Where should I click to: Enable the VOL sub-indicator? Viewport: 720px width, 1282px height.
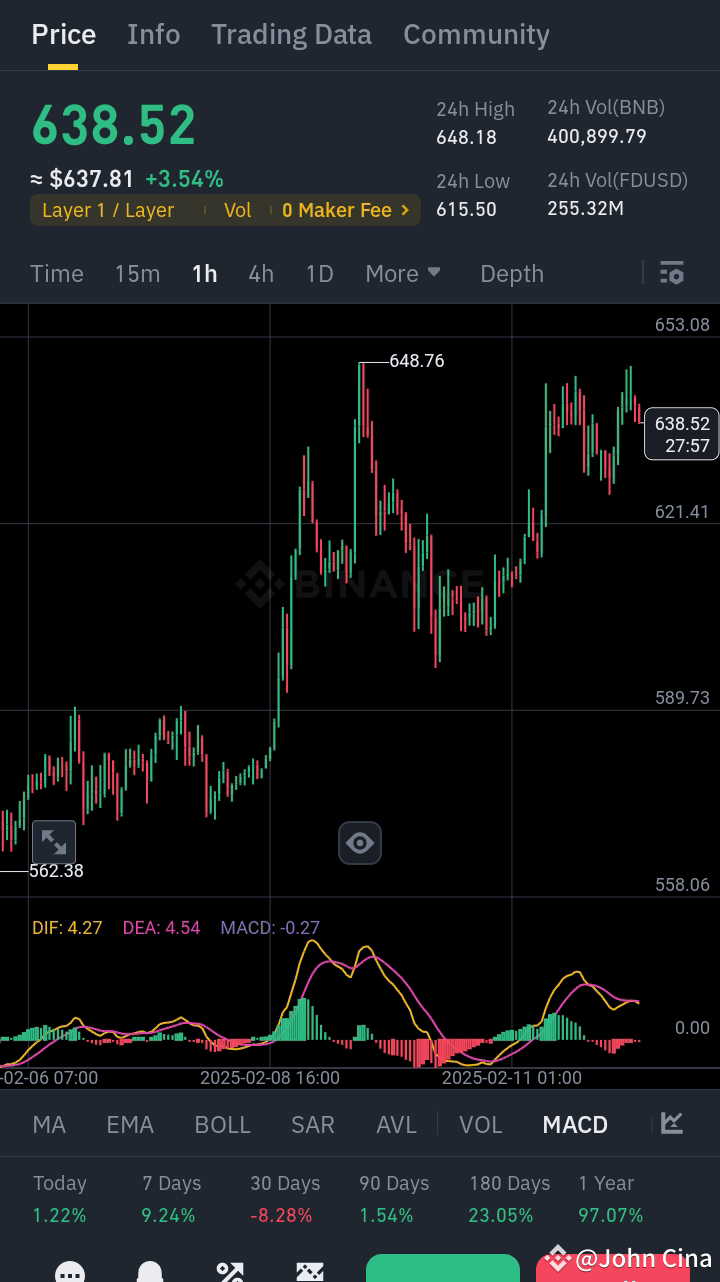[x=481, y=1125]
